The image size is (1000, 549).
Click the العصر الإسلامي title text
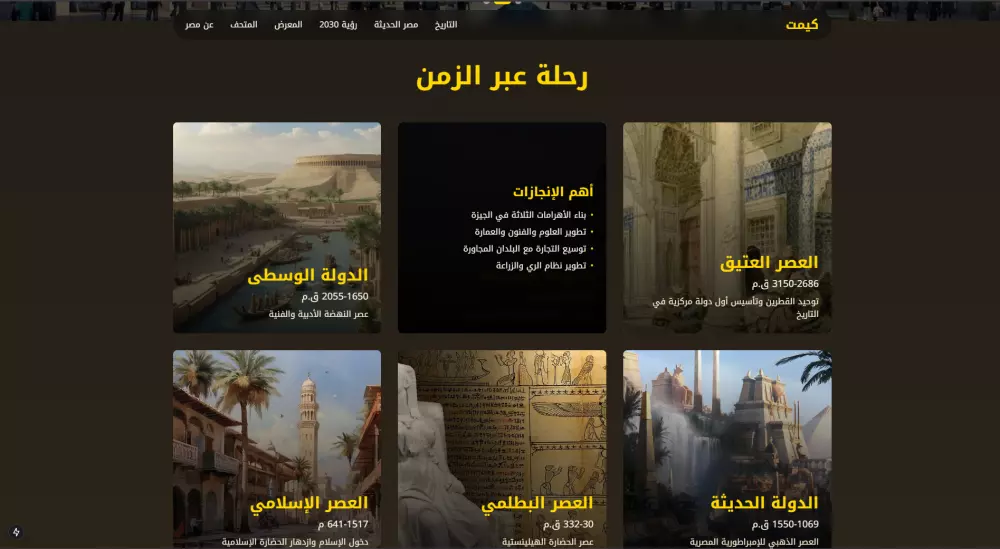(x=309, y=503)
